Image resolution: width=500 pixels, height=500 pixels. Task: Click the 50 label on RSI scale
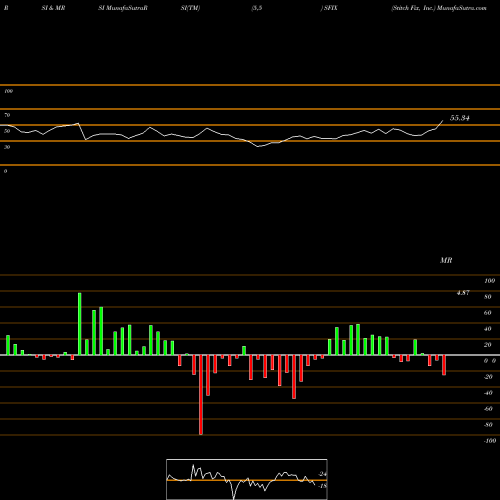pyautogui.click(x=7, y=131)
